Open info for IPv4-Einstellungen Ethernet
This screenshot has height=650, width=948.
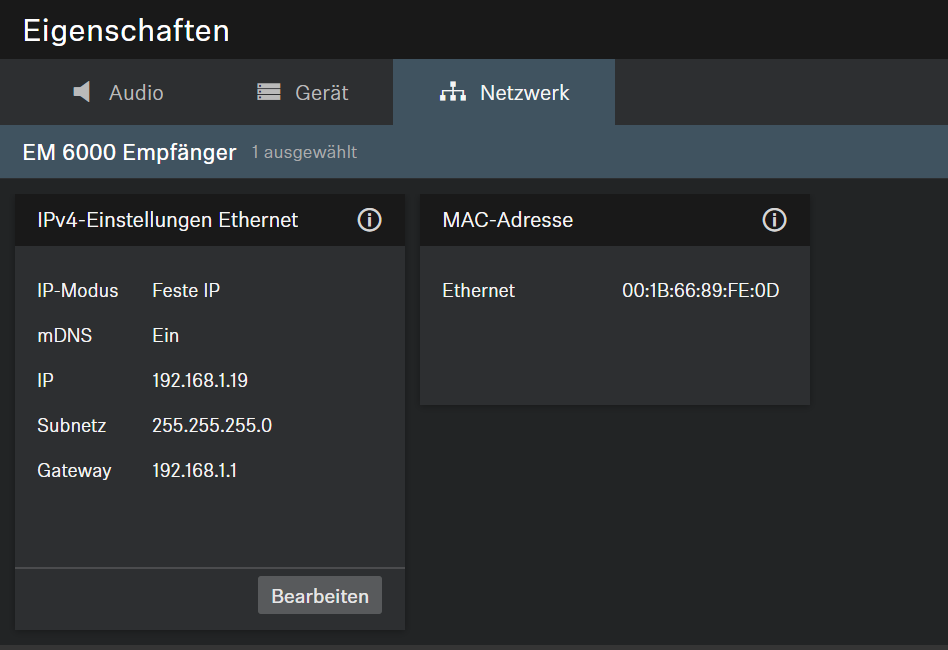pyautogui.click(x=370, y=220)
